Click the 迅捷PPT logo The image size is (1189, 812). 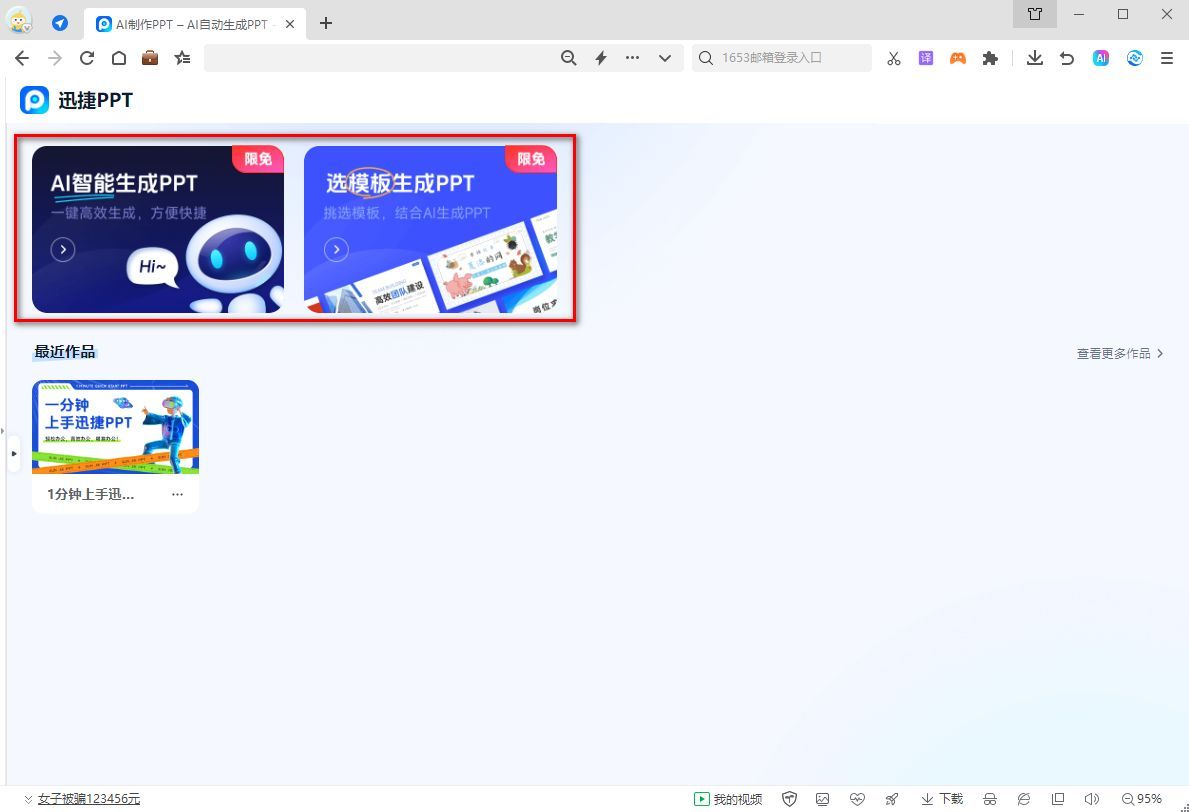click(x=77, y=100)
